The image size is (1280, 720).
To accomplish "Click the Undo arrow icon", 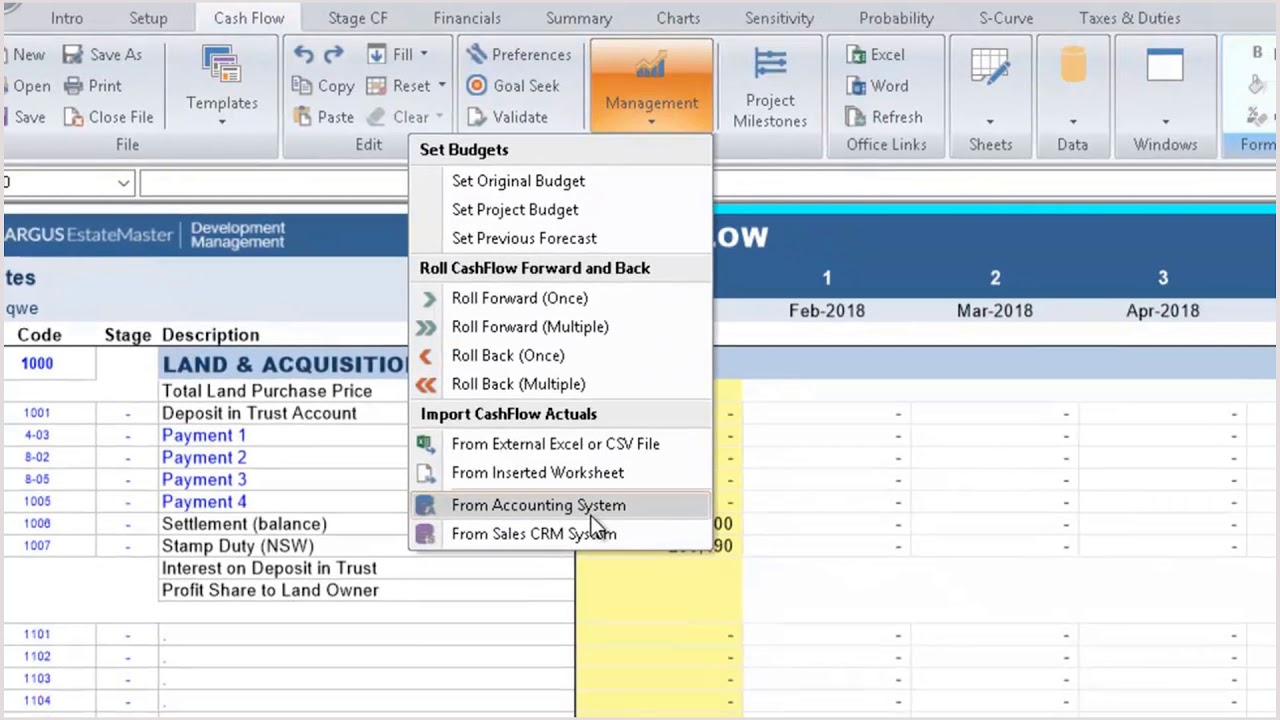I will tap(303, 54).
